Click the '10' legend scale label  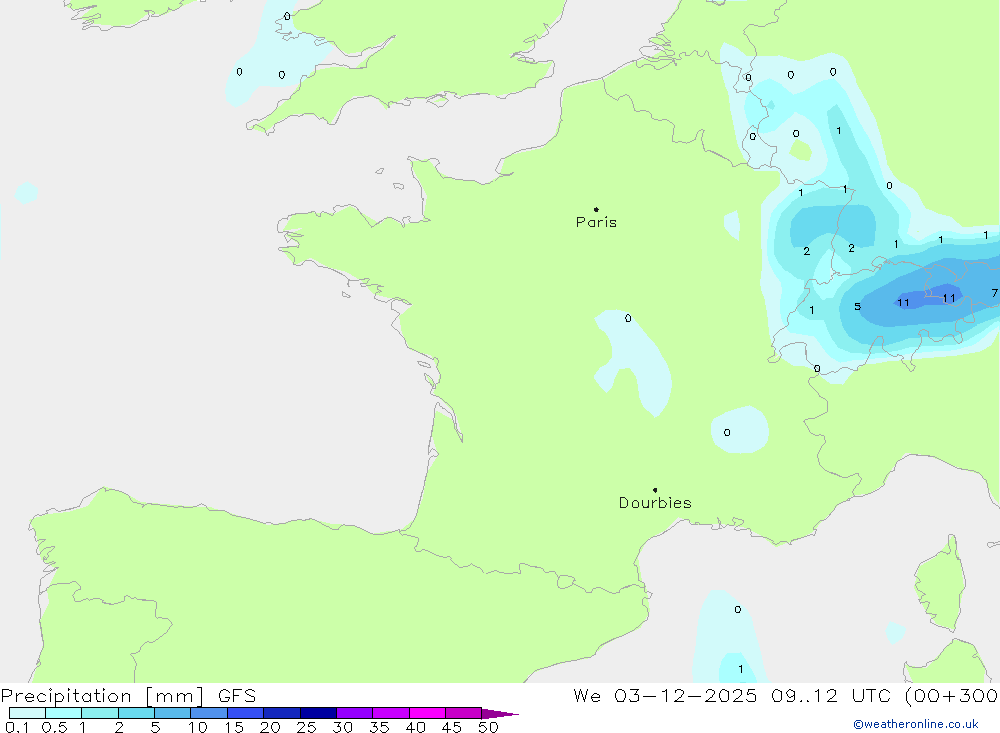[198, 727]
